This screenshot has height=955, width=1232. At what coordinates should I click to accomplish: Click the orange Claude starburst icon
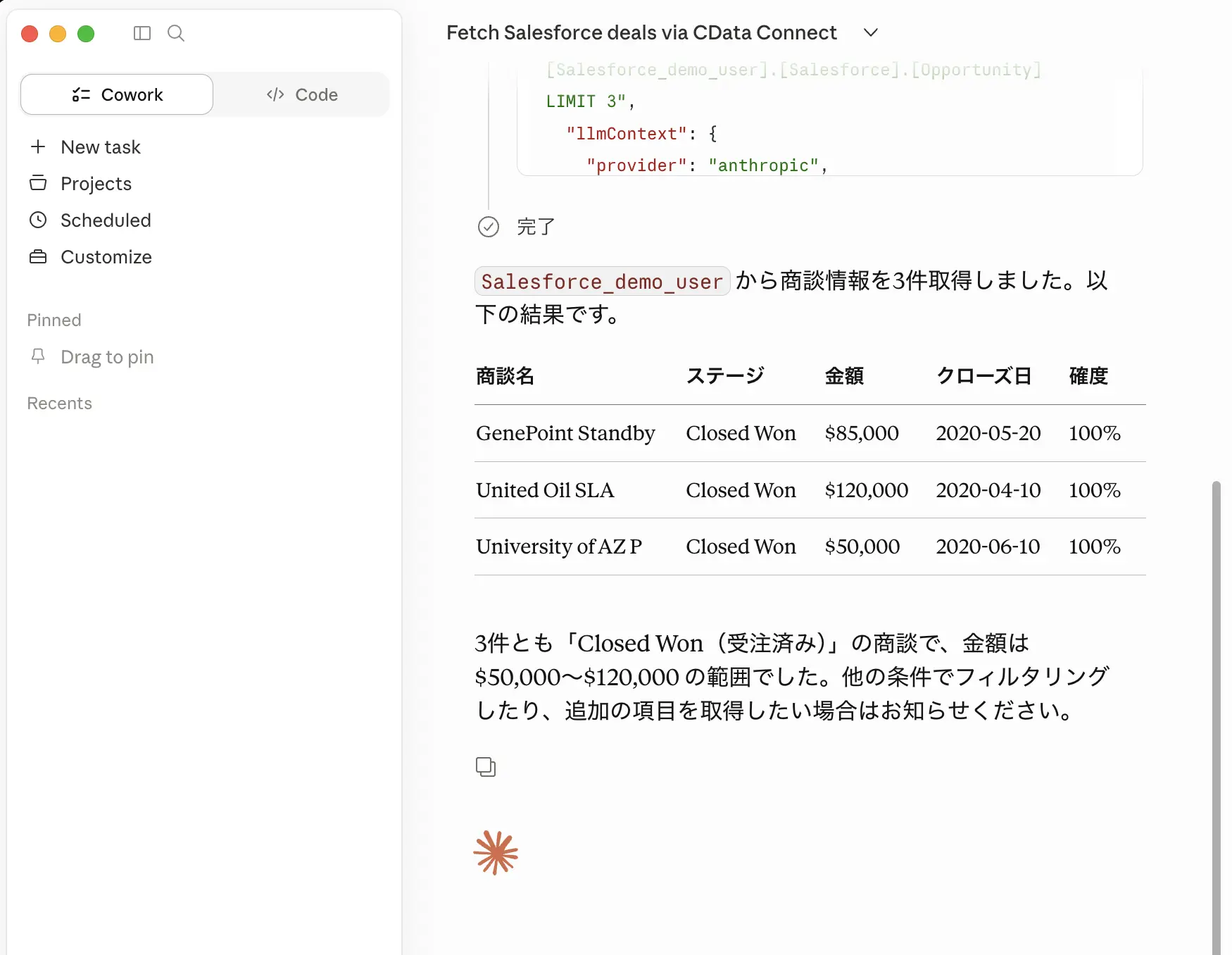(x=496, y=853)
